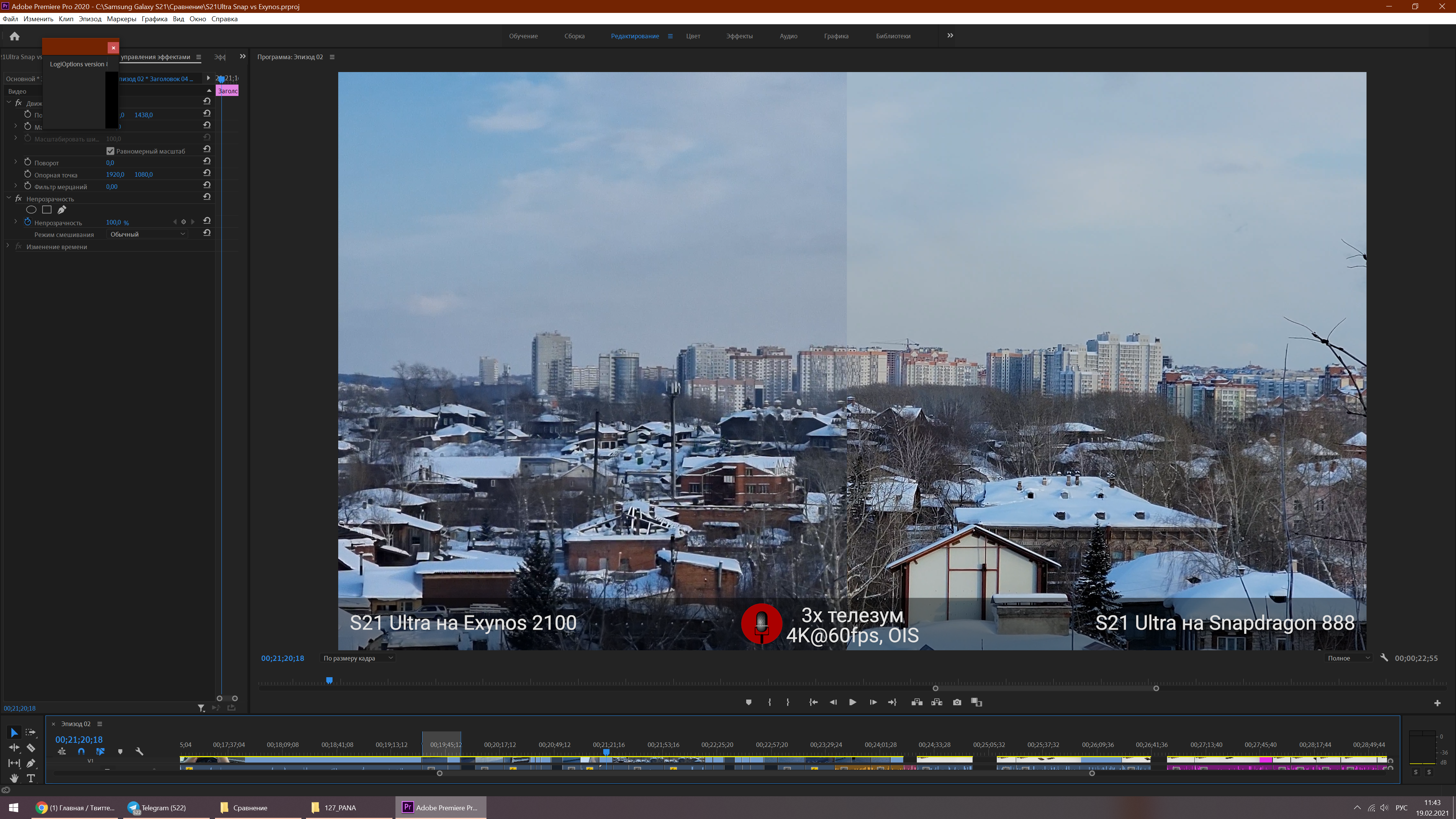1456x819 pixels.
Task: Click the Mark Out button
Action: (x=788, y=702)
